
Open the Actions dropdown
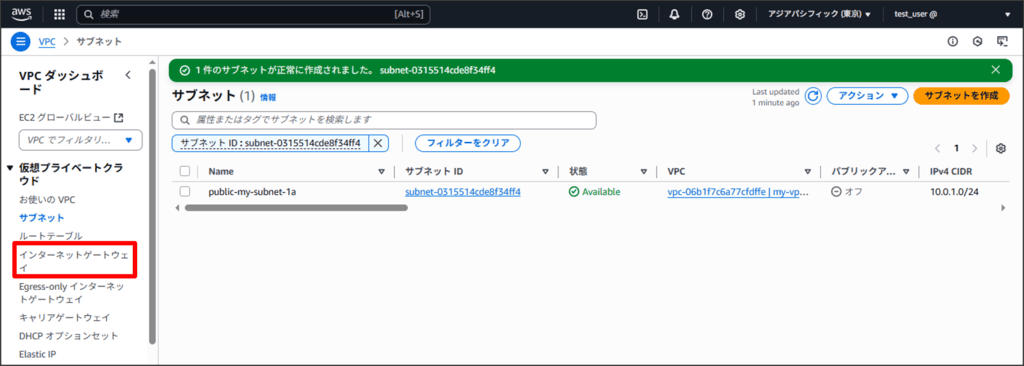click(x=868, y=96)
